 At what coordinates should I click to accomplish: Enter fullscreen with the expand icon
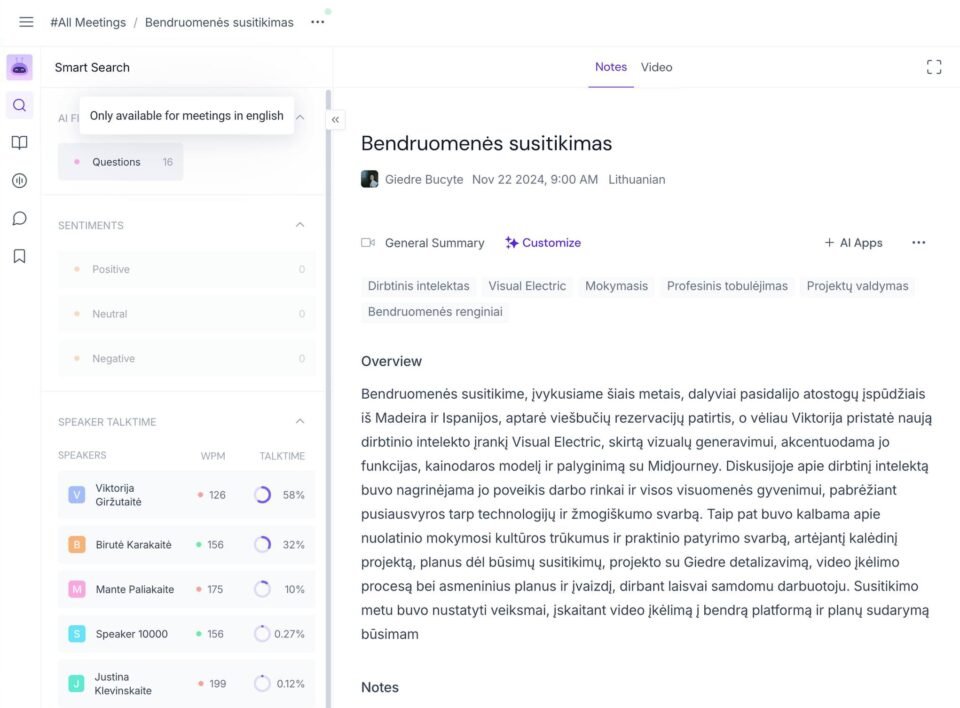(x=934, y=67)
